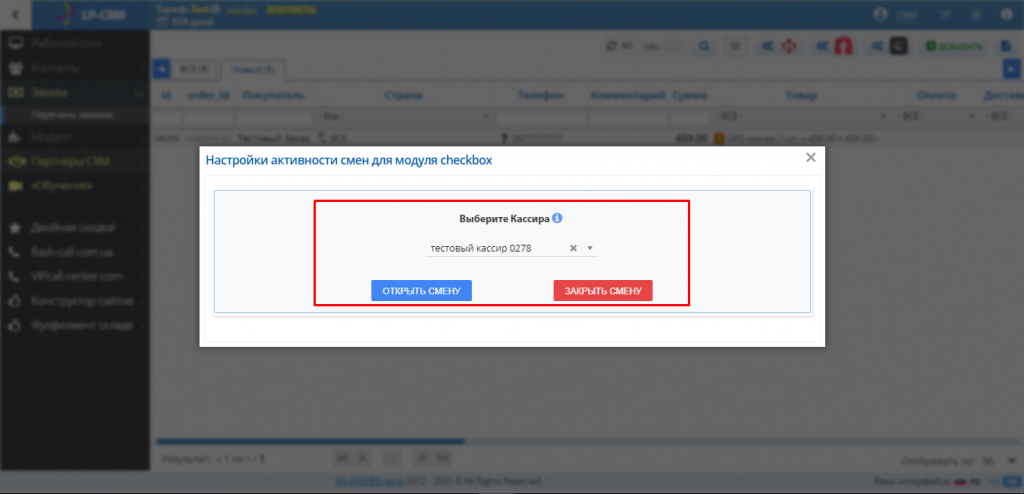The image size is (1024, 494).
Task: Click the refresh icon above the orders table
Action: (611, 46)
